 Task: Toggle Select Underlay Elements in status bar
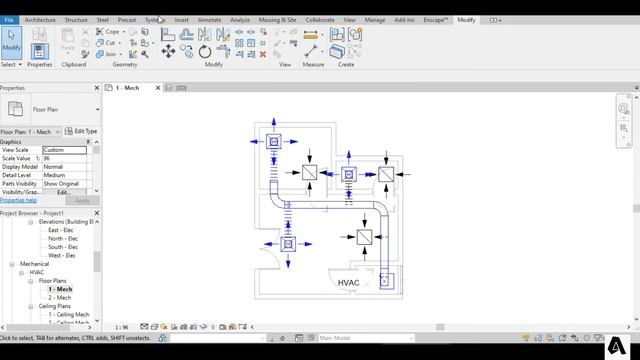538,338
